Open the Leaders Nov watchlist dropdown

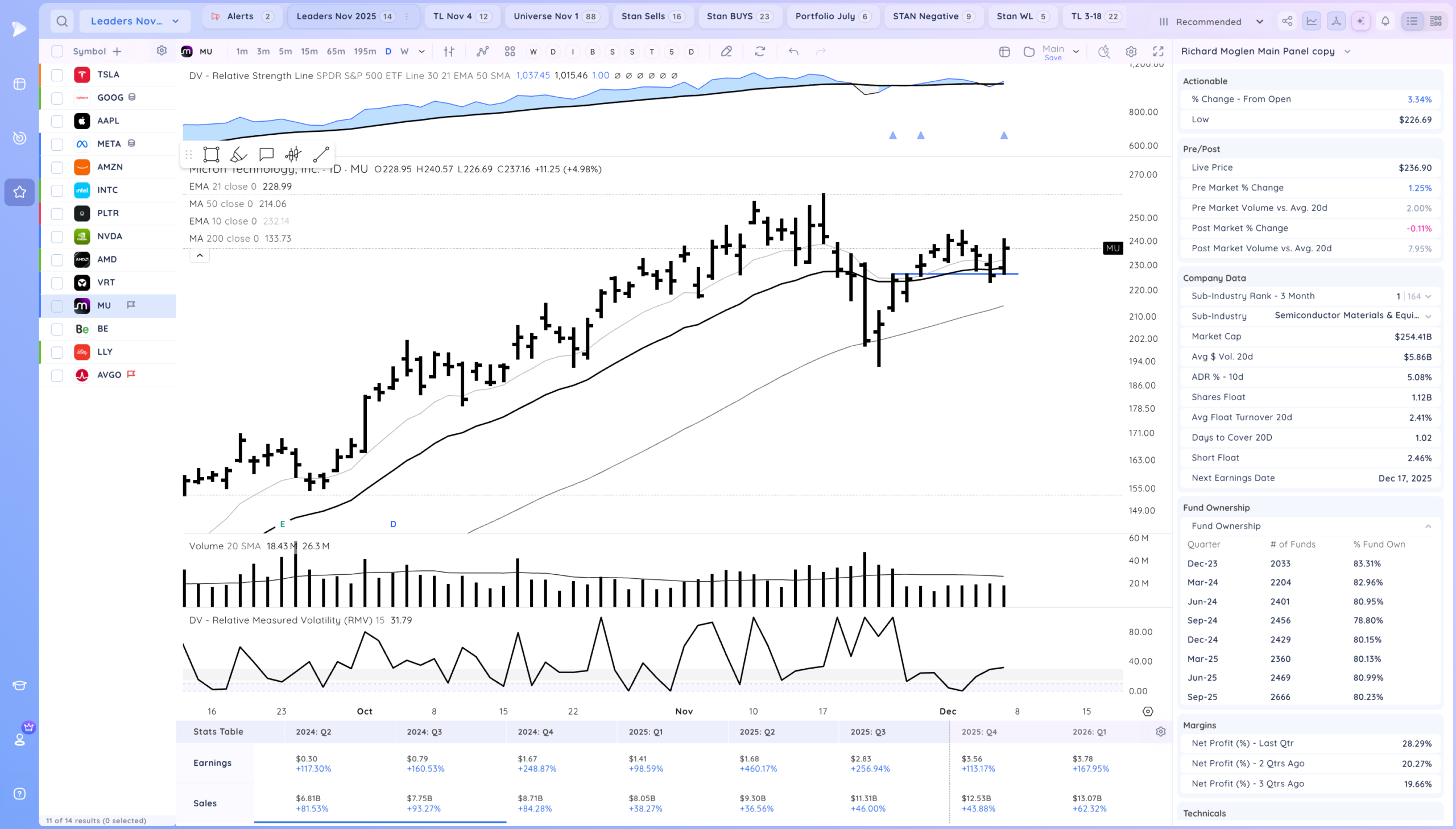point(134,21)
